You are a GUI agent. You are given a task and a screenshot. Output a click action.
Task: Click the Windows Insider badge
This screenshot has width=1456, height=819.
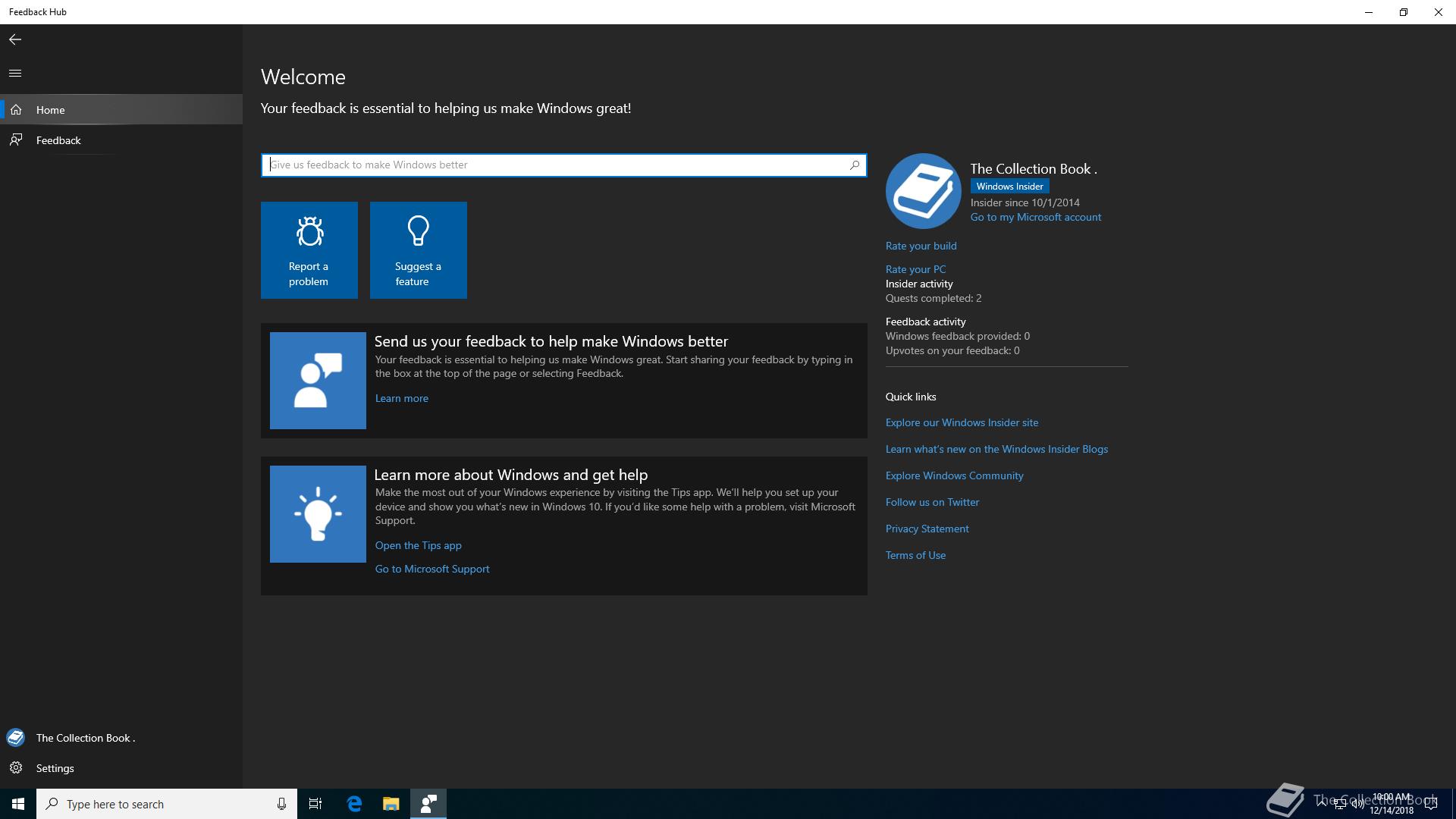tap(1009, 186)
